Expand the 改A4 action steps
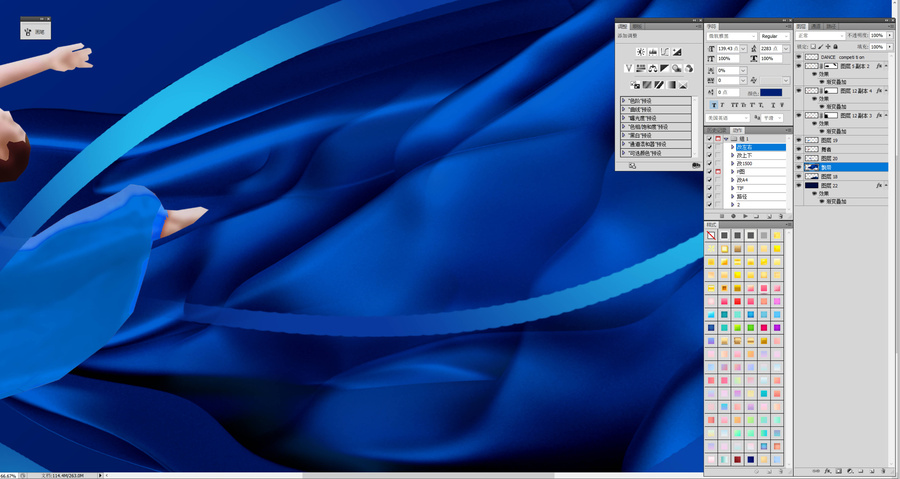Image resolution: width=900 pixels, height=479 pixels. [x=732, y=180]
